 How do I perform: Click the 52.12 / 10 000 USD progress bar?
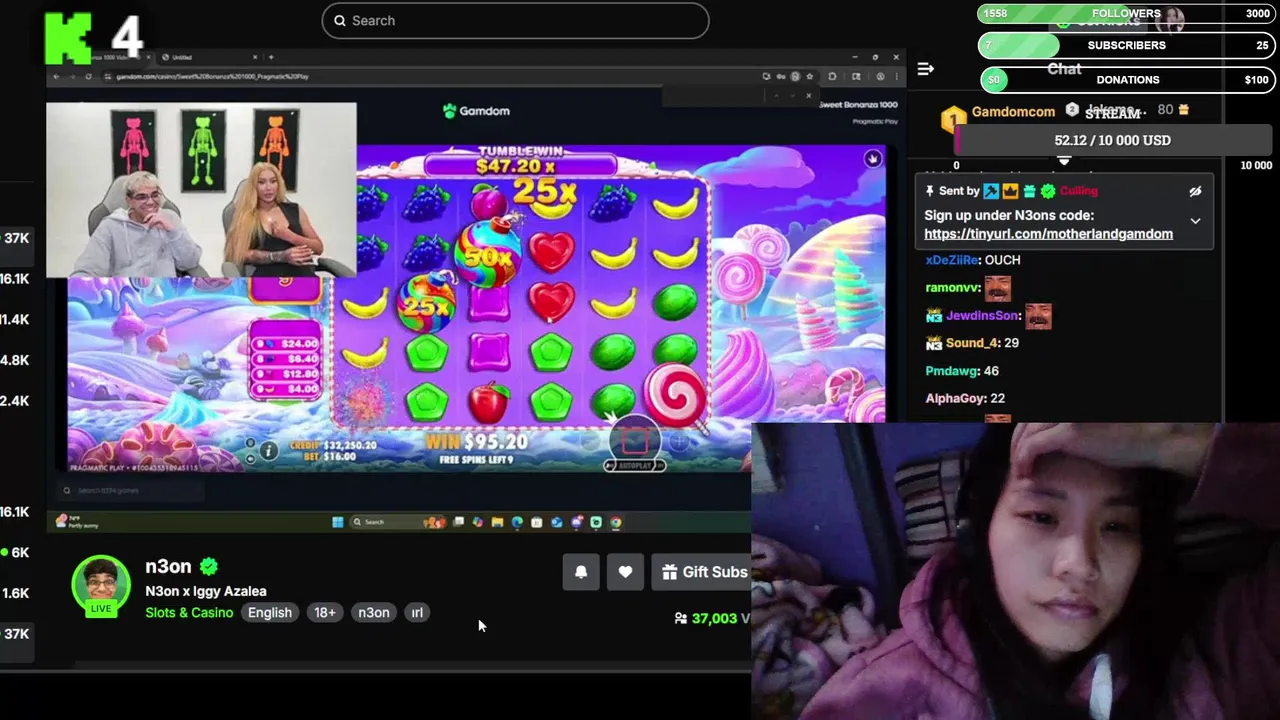(x=1112, y=140)
